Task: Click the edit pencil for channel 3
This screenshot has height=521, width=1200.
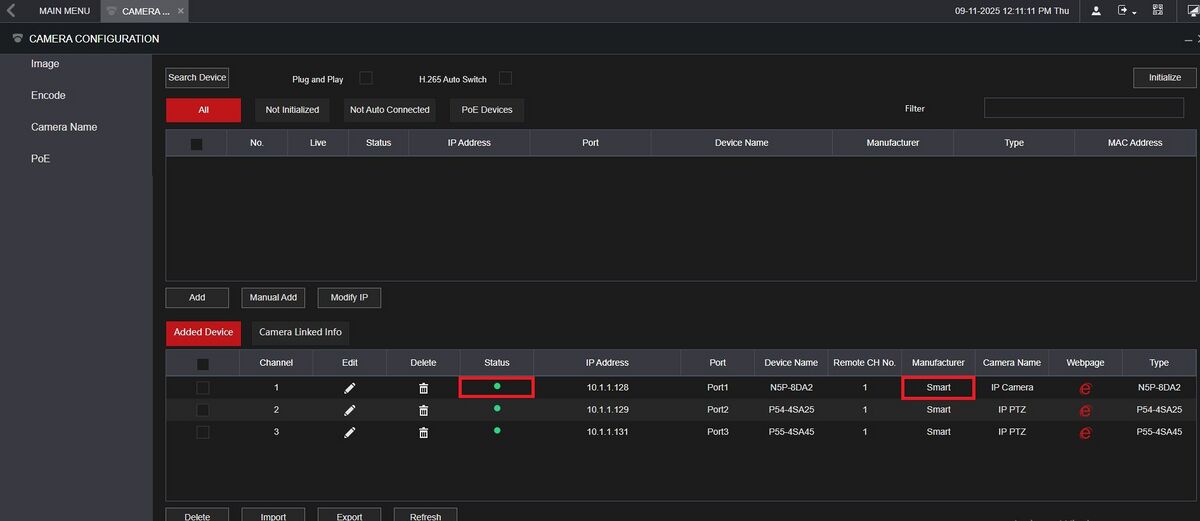Action: pos(349,432)
